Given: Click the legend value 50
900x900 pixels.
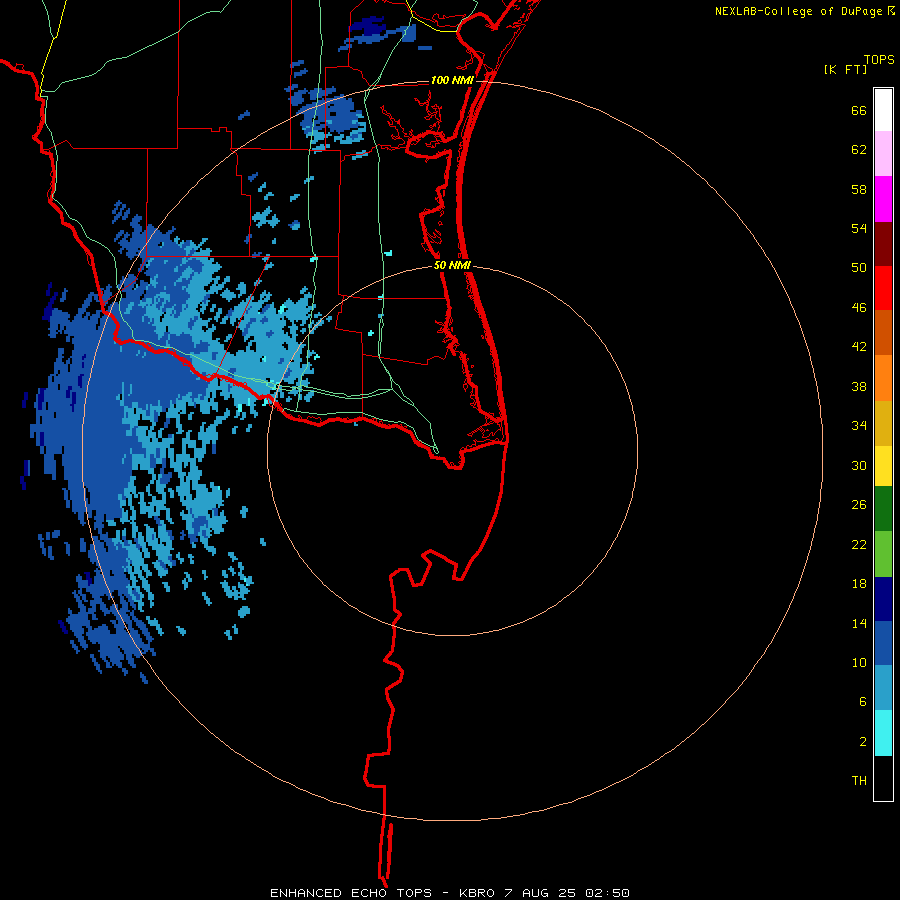Looking at the screenshot, I should (x=859, y=267).
